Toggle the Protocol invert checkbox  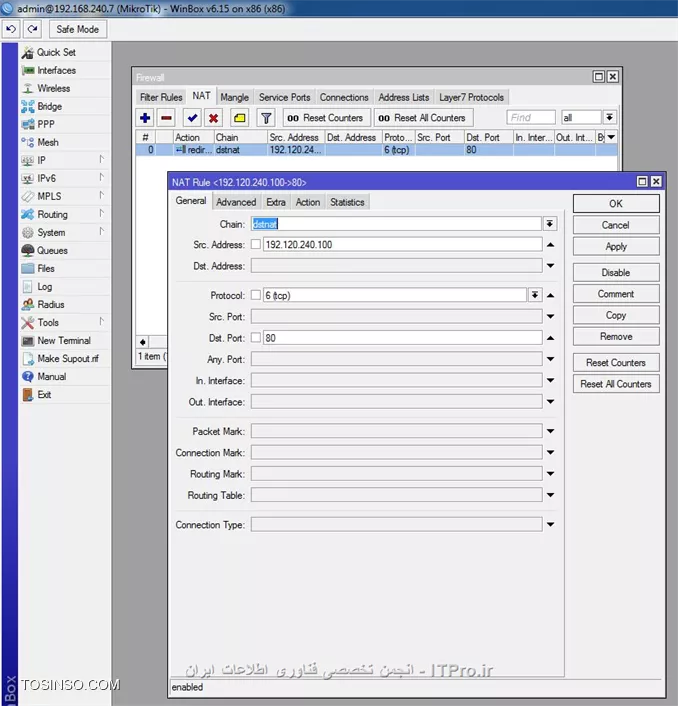pos(256,295)
